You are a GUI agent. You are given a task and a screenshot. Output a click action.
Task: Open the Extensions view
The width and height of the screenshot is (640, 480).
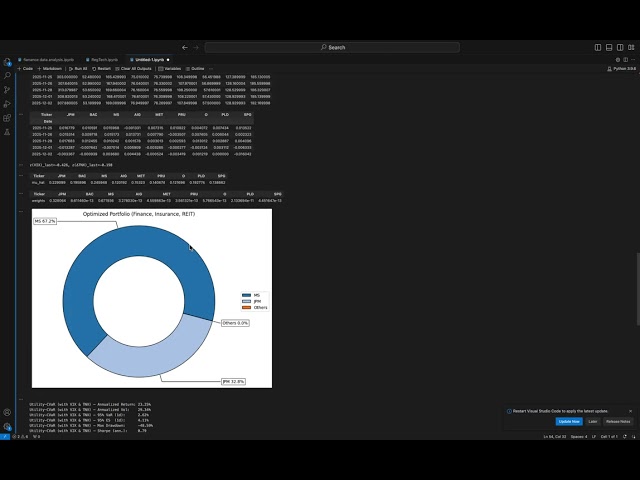pos(7,117)
